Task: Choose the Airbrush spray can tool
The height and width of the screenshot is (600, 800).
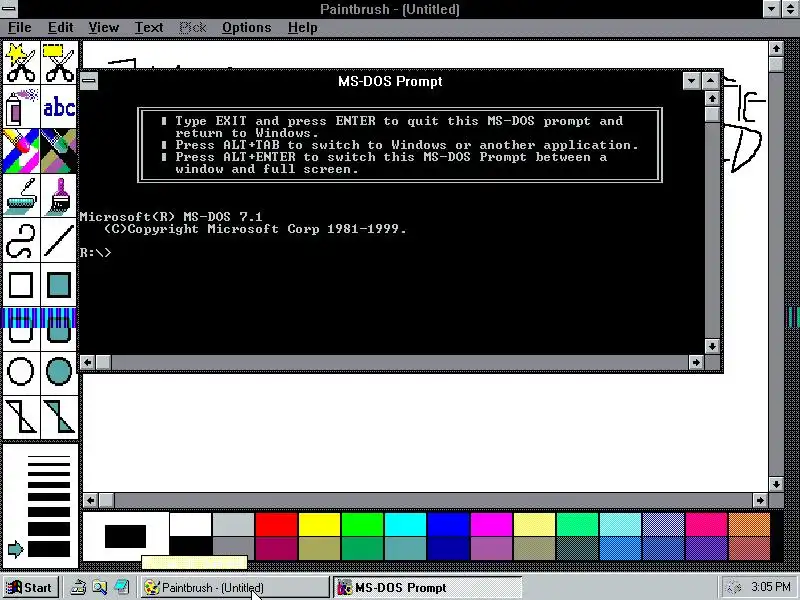Action: [21, 107]
